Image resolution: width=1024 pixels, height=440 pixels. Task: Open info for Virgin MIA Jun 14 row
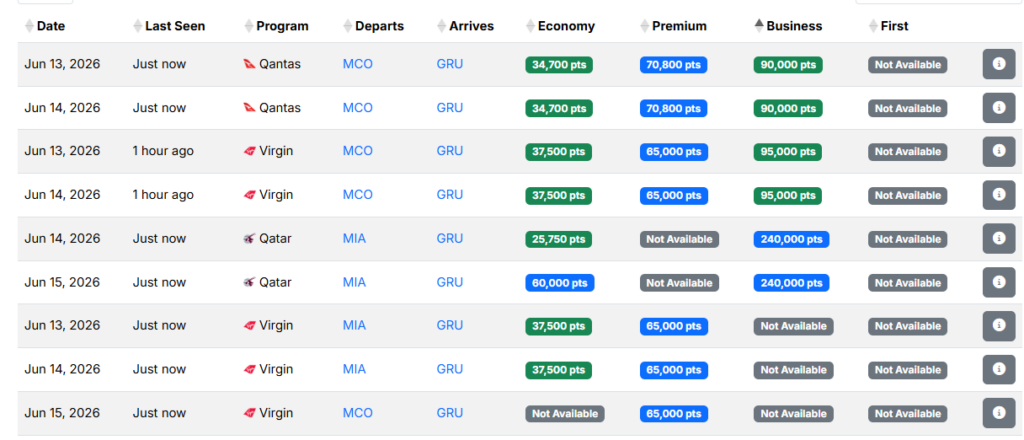click(x=998, y=369)
